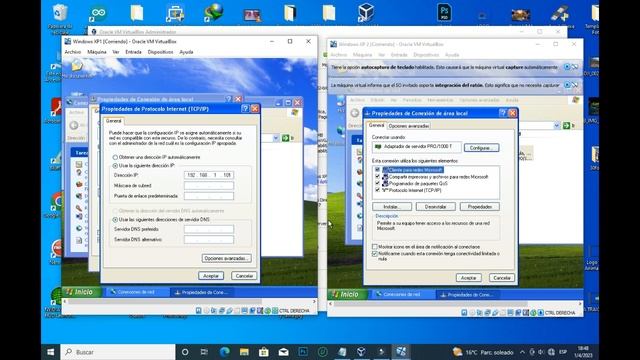
Task: Uncheck Protocolo Internet (TCP/IP) checkbox
Action: (x=377, y=190)
